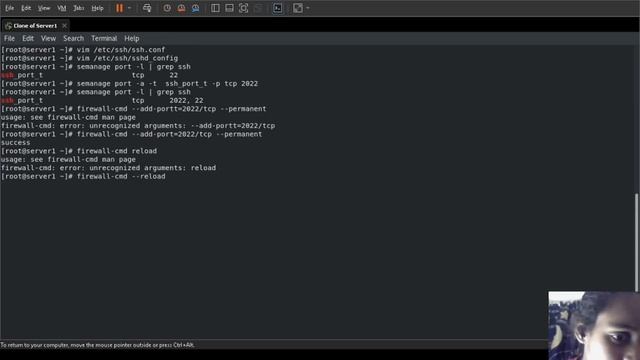The image size is (640, 360).
Task: Take a snapshot using the clock icon
Action: 167,8
